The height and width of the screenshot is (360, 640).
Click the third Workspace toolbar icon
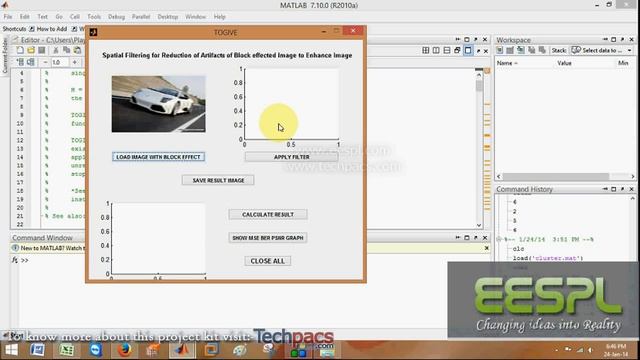[x=521, y=50]
